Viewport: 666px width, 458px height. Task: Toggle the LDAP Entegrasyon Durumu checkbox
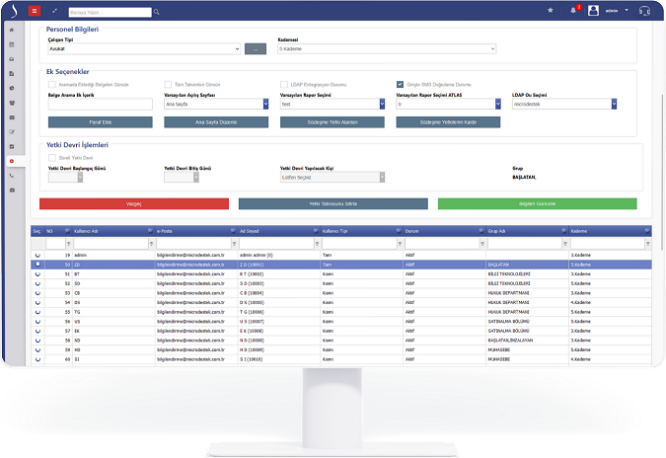click(284, 85)
